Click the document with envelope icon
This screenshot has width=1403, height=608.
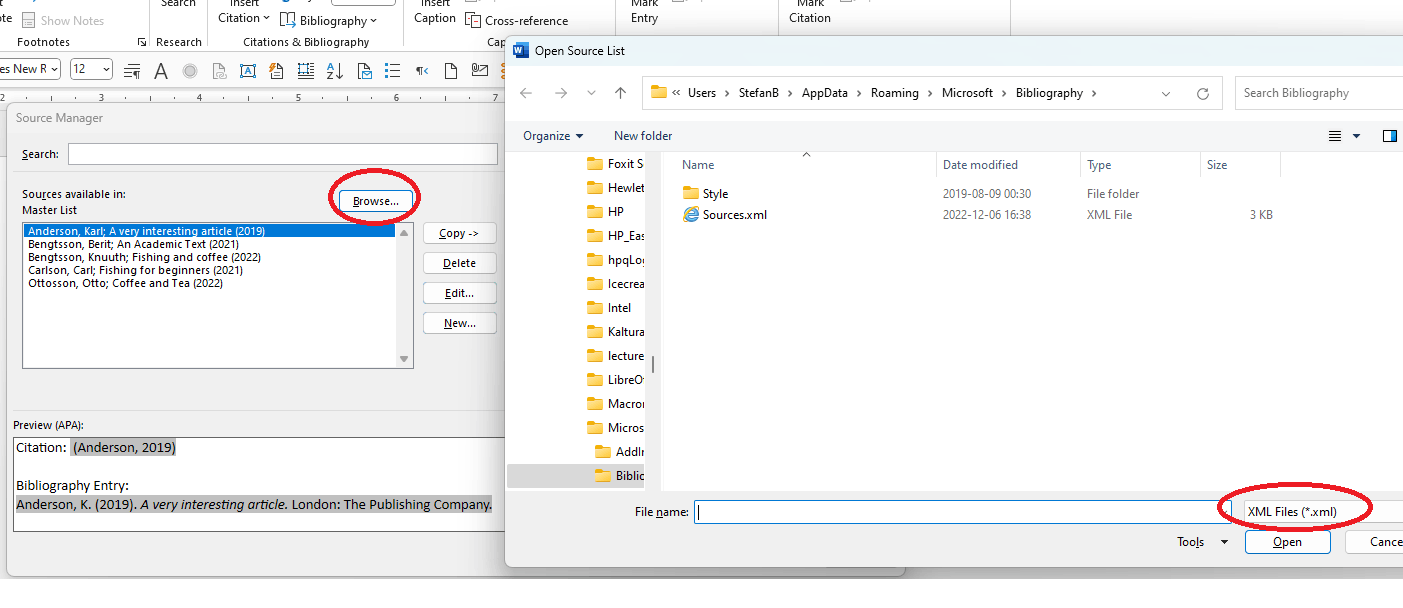point(364,70)
